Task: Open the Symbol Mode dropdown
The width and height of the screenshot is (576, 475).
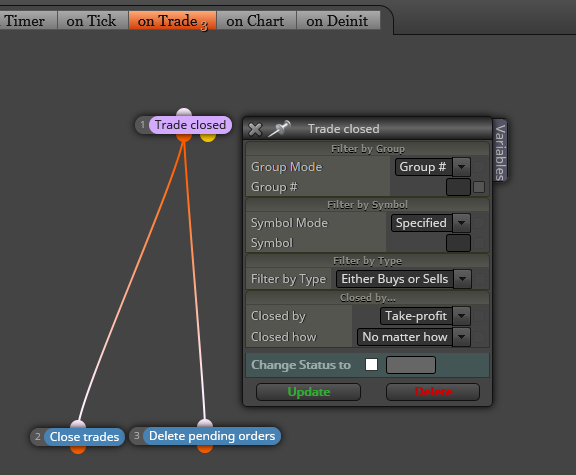Action: point(431,223)
